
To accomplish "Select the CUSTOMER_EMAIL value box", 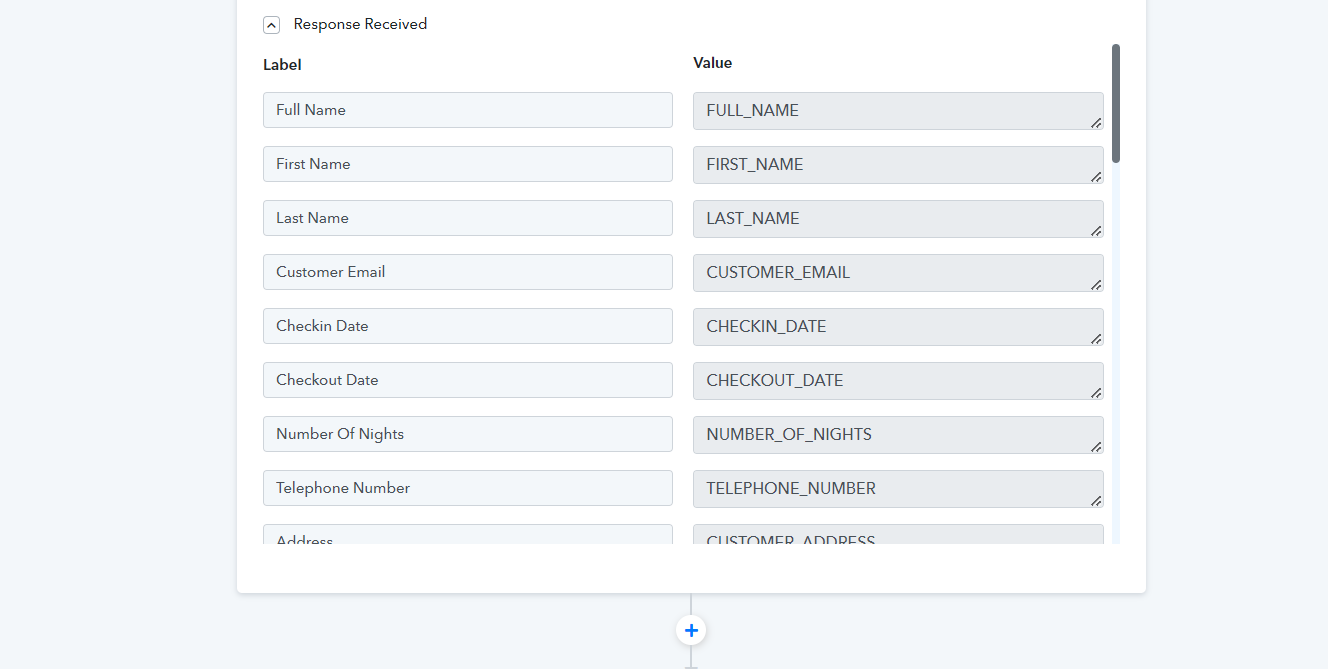I will tap(897, 273).
